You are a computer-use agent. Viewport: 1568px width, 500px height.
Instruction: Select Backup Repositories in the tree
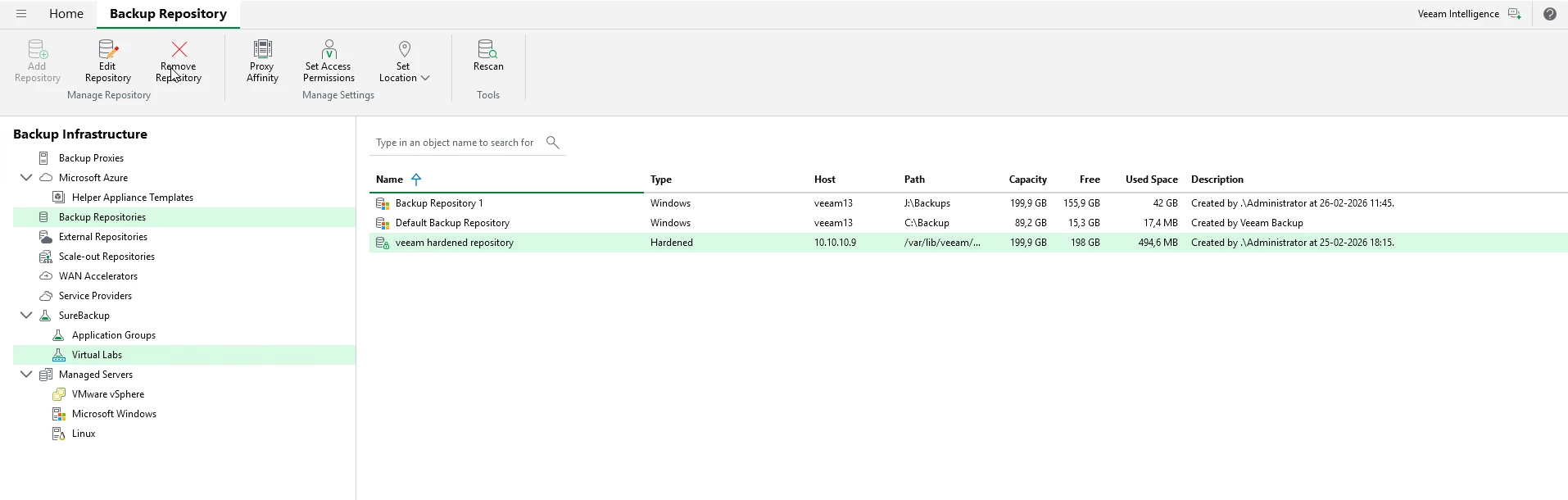point(102,217)
